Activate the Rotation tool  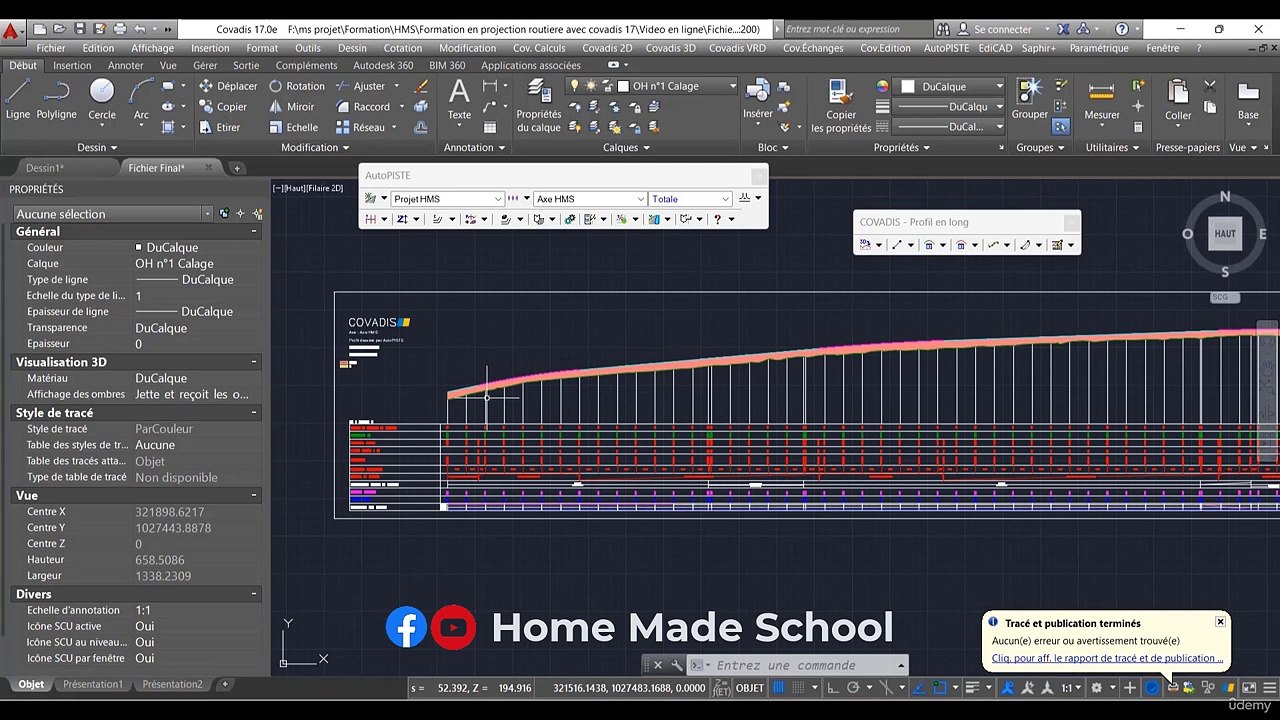pos(297,86)
